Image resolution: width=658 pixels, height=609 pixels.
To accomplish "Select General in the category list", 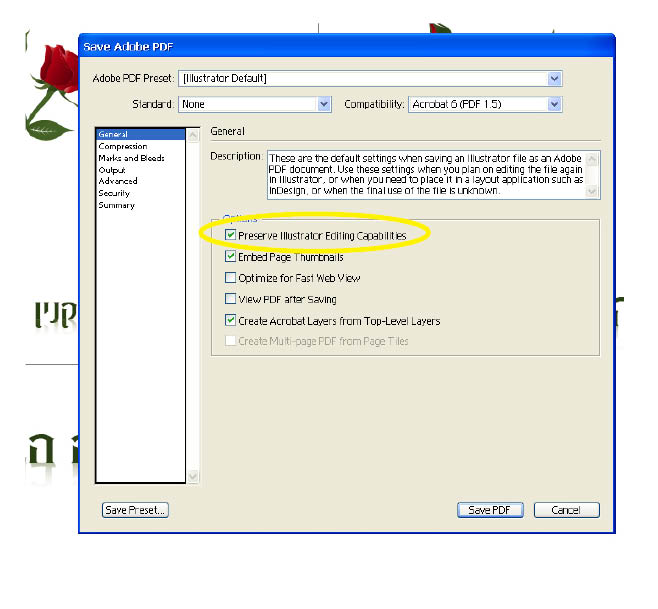I will click(x=140, y=134).
